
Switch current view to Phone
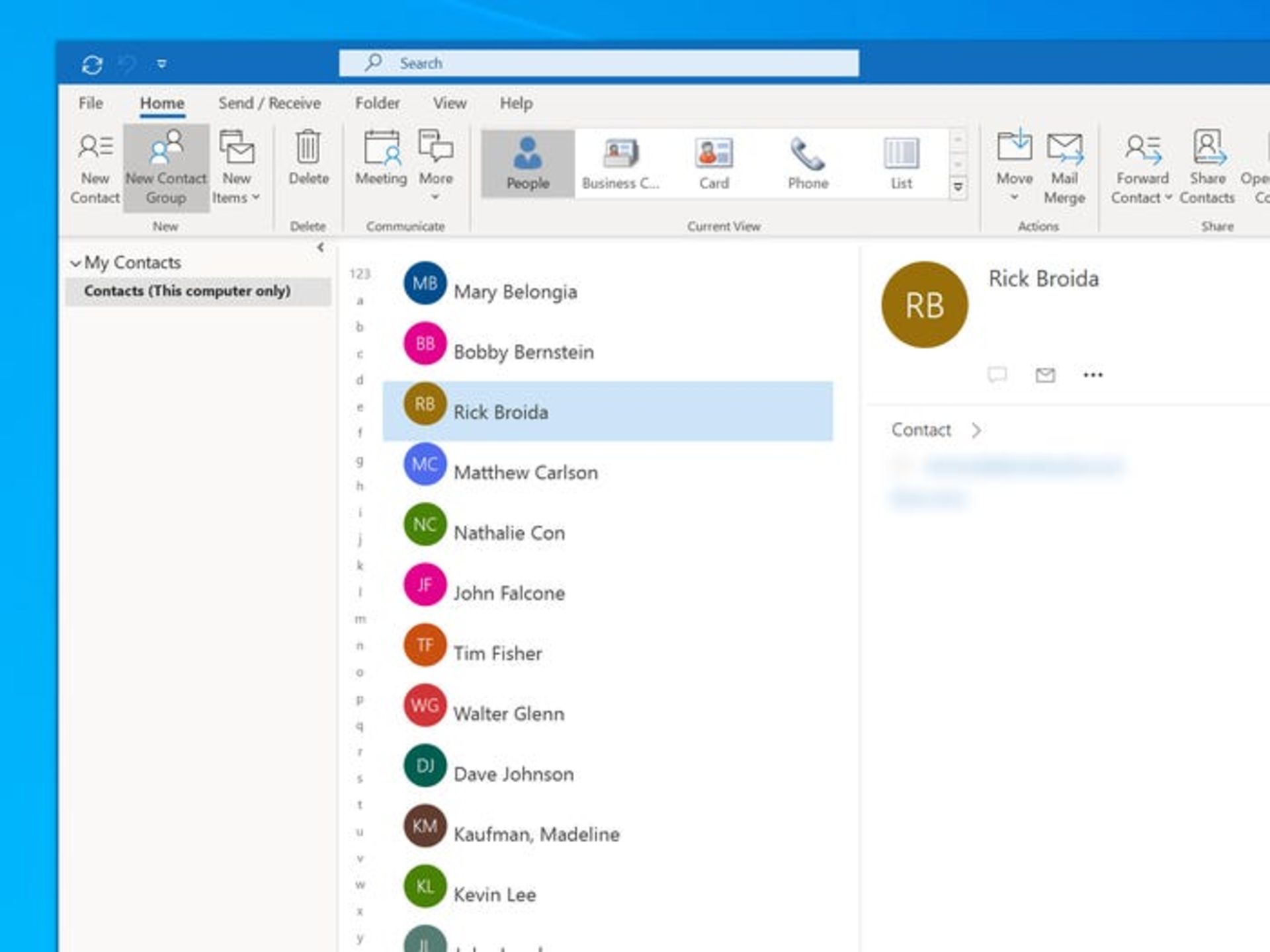click(808, 164)
